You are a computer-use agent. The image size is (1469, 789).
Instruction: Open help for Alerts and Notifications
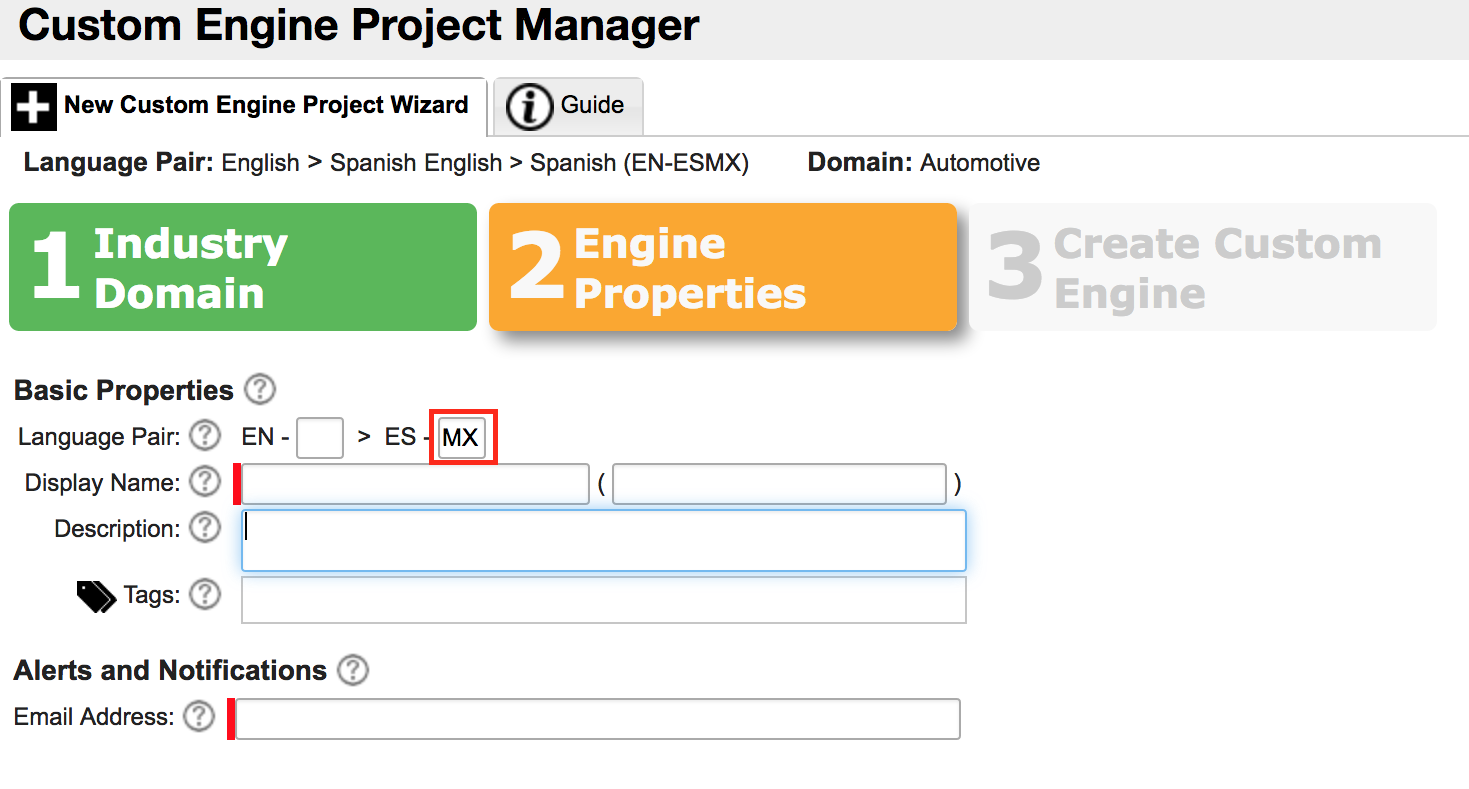pyautogui.click(x=352, y=670)
